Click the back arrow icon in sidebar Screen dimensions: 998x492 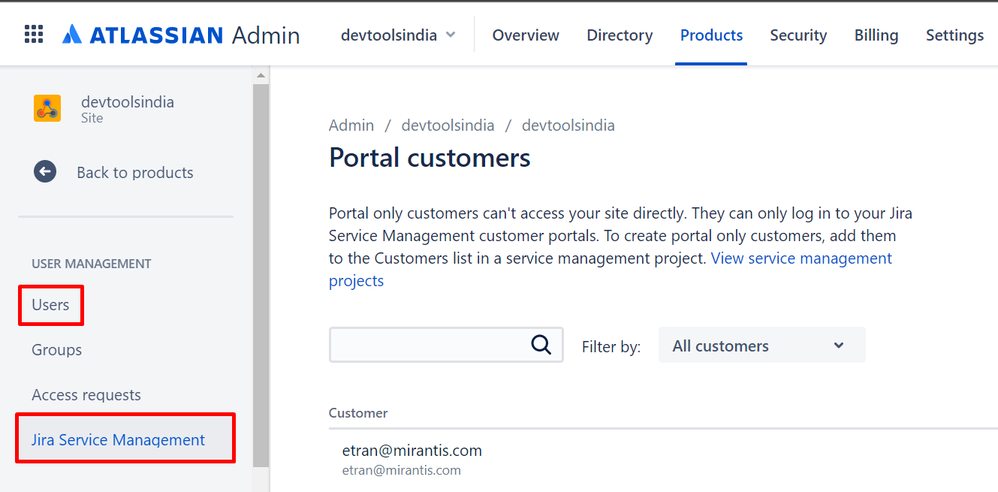coord(45,172)
